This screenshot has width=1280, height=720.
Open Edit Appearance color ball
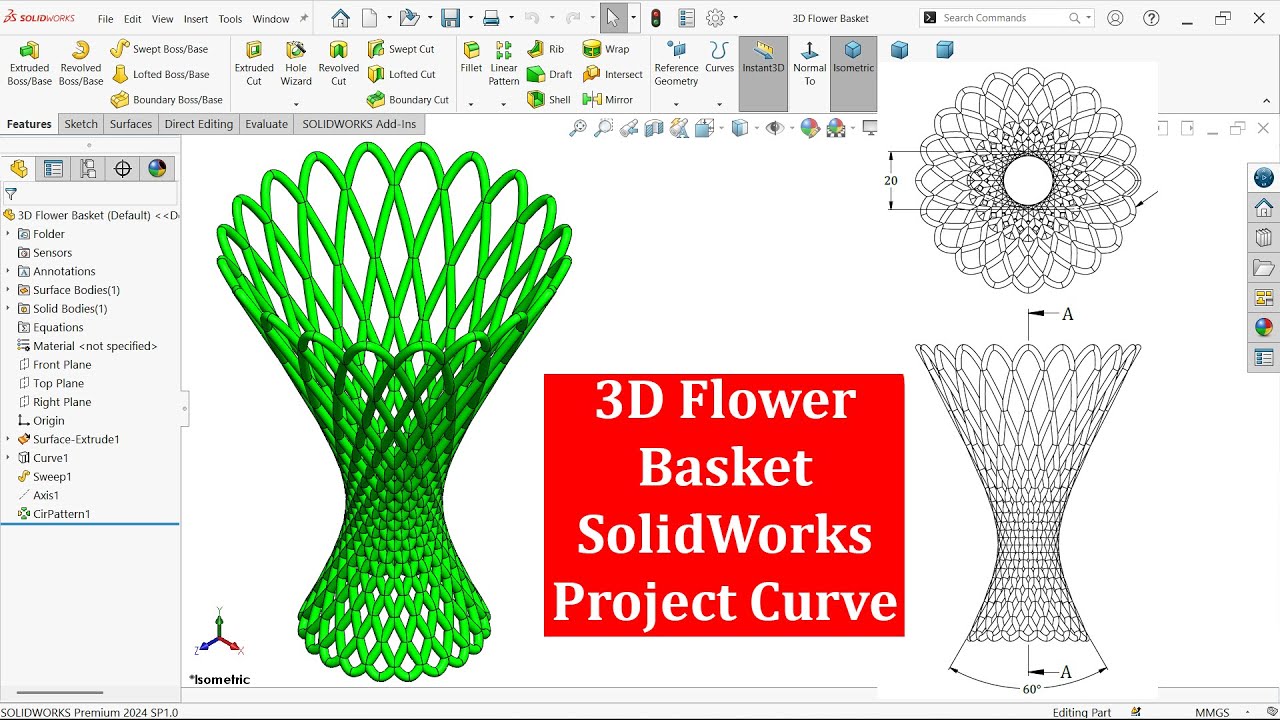click(x=810, y=127)
